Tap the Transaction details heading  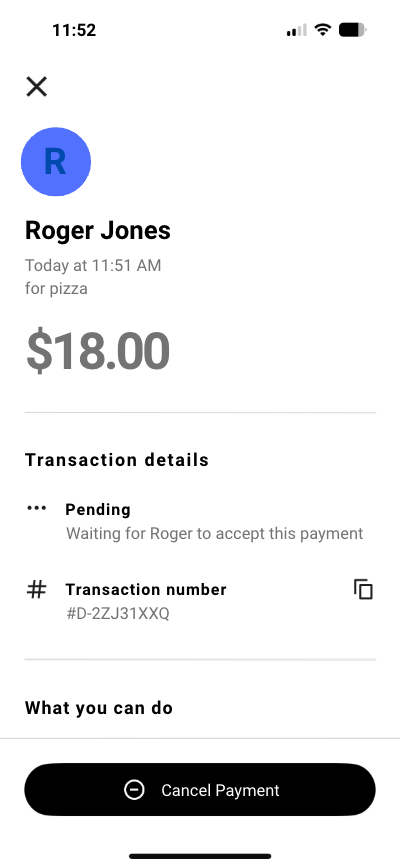[x=117, y=460]
